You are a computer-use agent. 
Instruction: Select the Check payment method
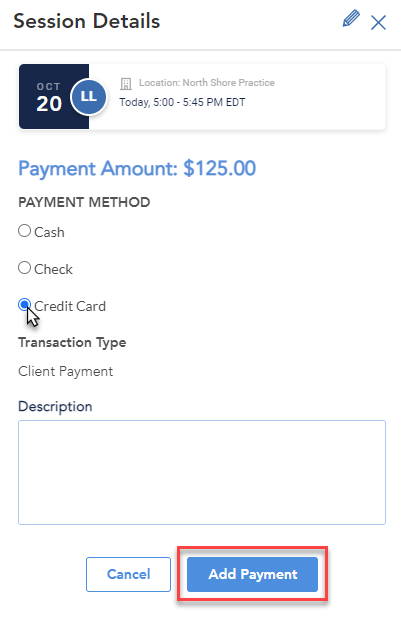(25, 268)
